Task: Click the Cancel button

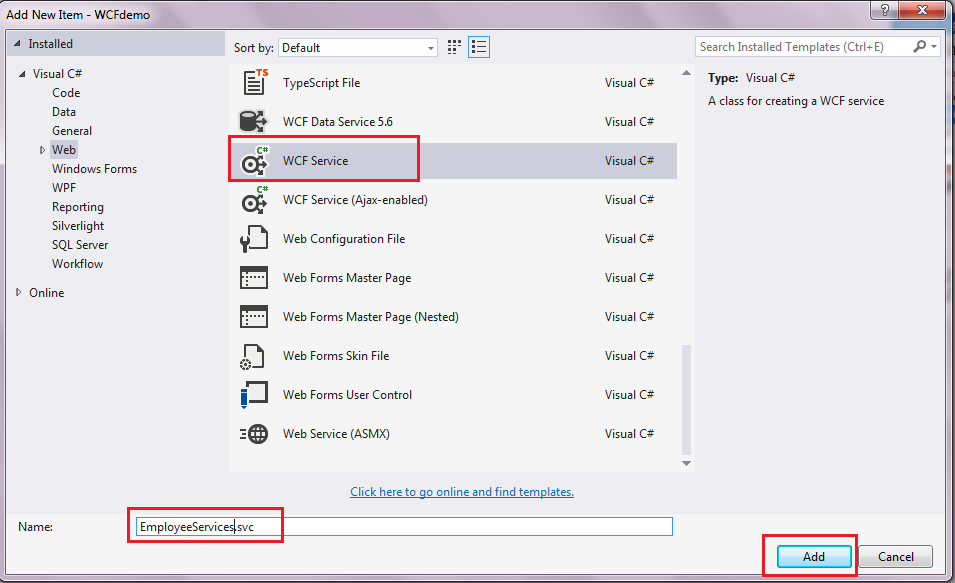Action: tap(895, 556)
